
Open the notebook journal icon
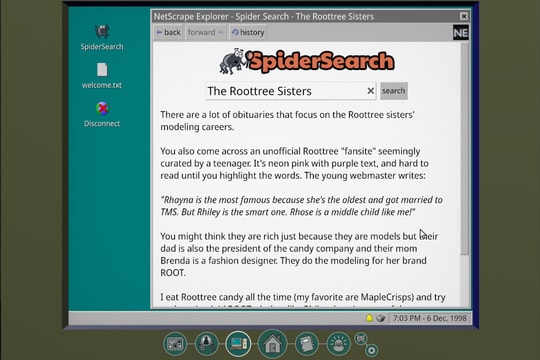(306, 343)
